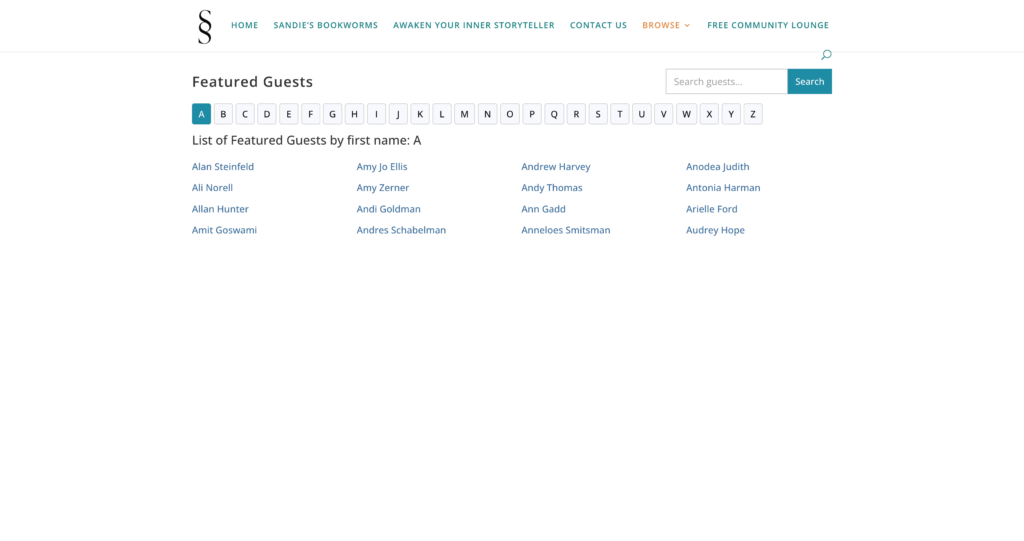The width and height of the screenshot is (1024, 541).
Task: Go to the Home menu item
Action: [x=244, y=25]
